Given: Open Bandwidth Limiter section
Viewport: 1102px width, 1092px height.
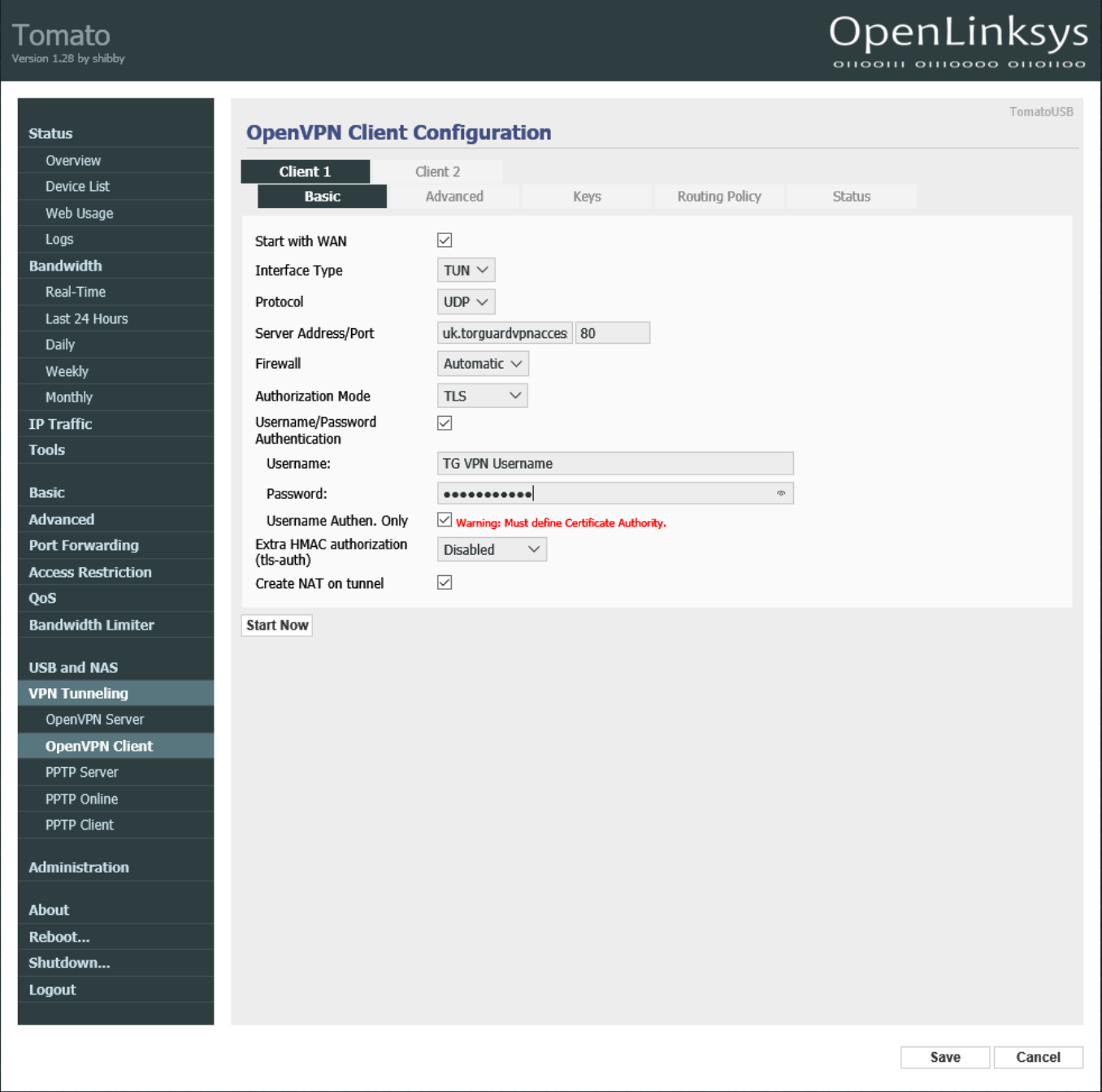Looking at the screenshot, I should pos(115,625).
